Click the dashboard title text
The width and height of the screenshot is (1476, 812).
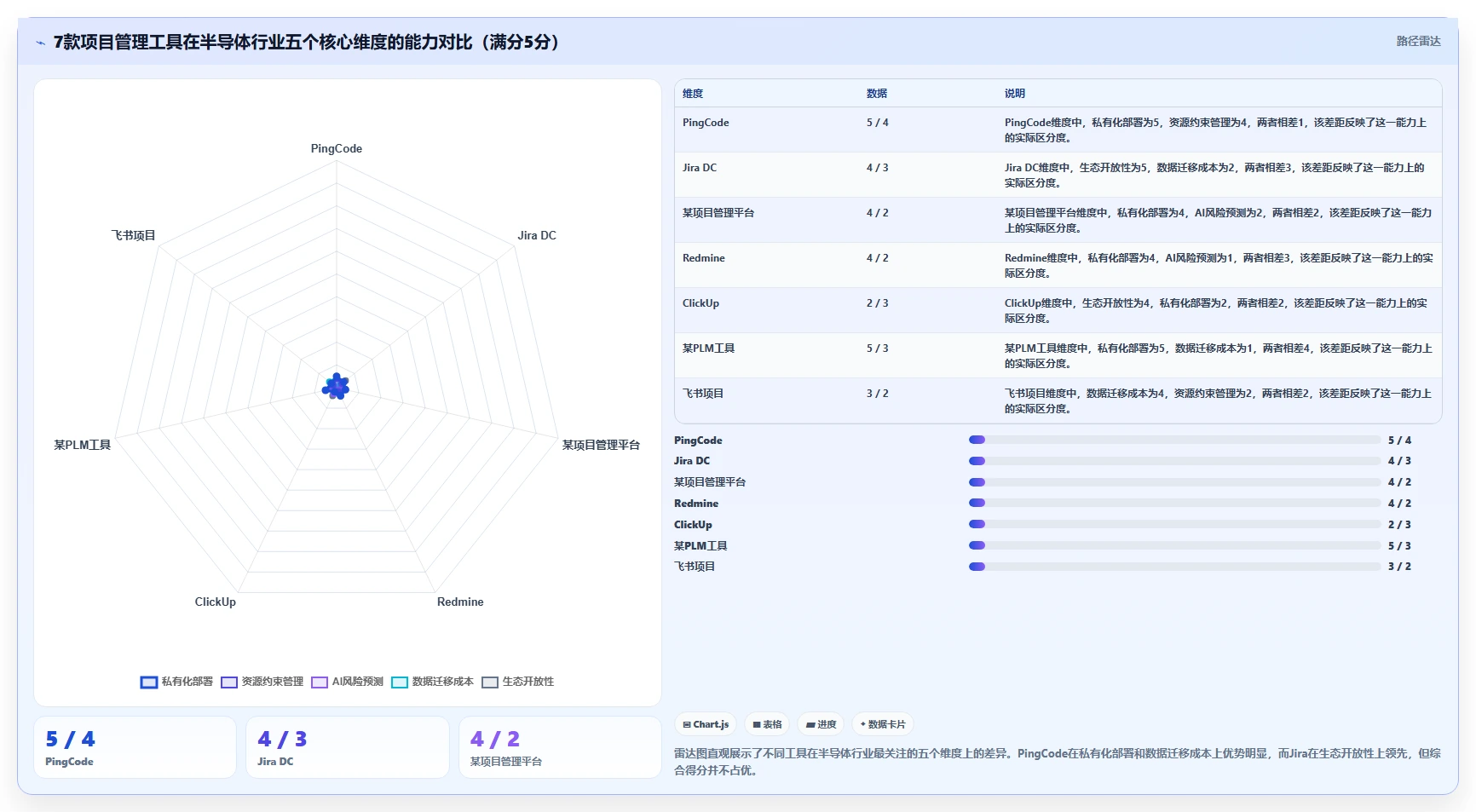pos(307,43)
